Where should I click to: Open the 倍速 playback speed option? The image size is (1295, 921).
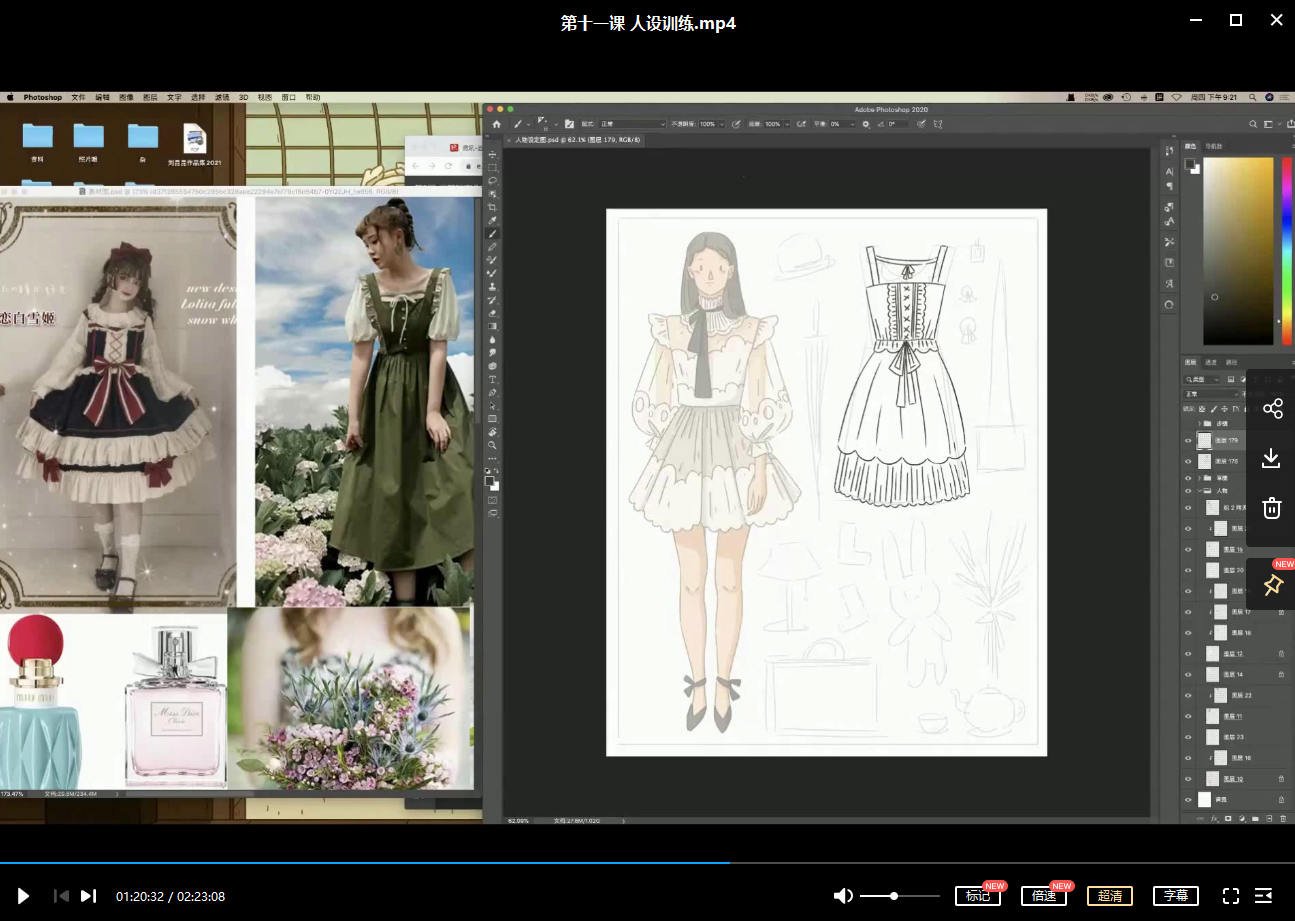pyautogui.click(x=1045, y=896)
